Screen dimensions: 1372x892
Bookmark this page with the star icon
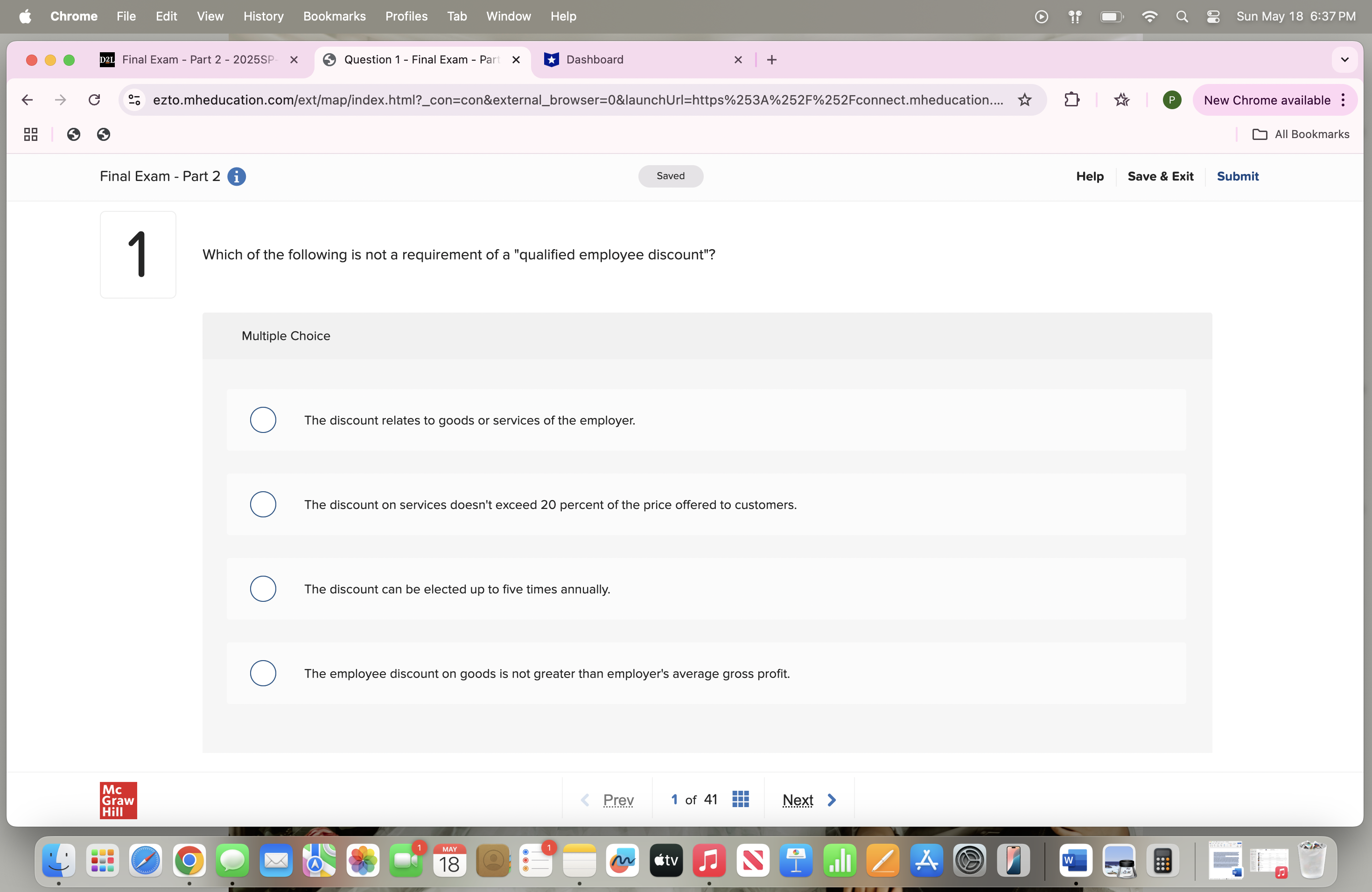(1025, 100)
